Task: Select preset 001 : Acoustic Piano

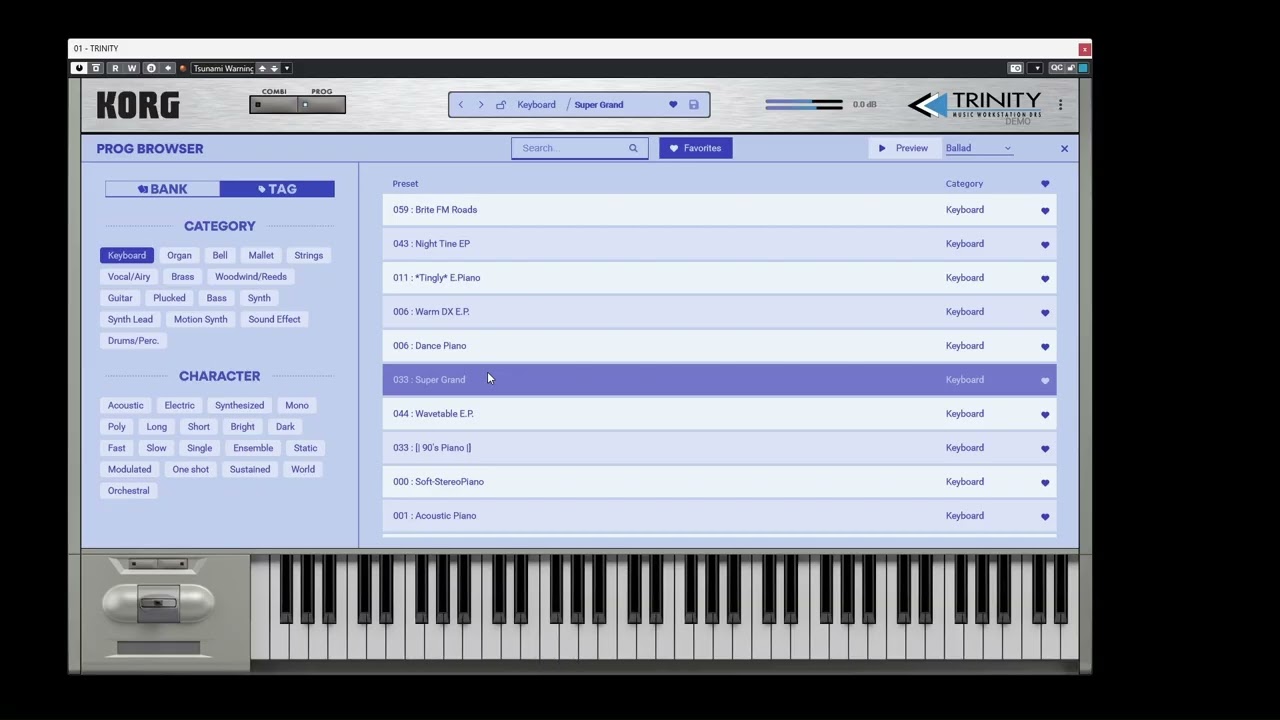Action: [719, 516]
